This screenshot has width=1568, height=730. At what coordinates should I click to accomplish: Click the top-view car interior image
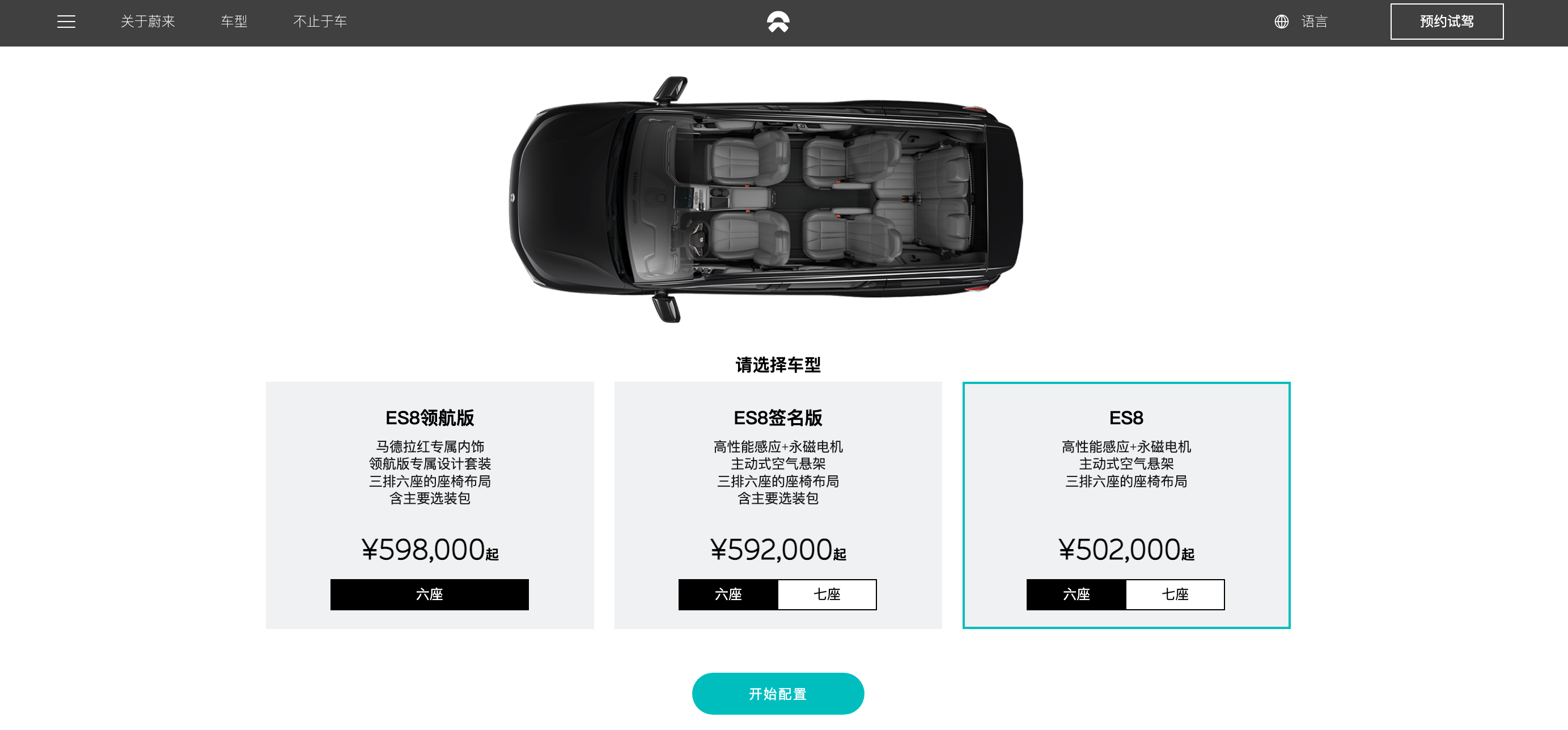tap(766, 199)
